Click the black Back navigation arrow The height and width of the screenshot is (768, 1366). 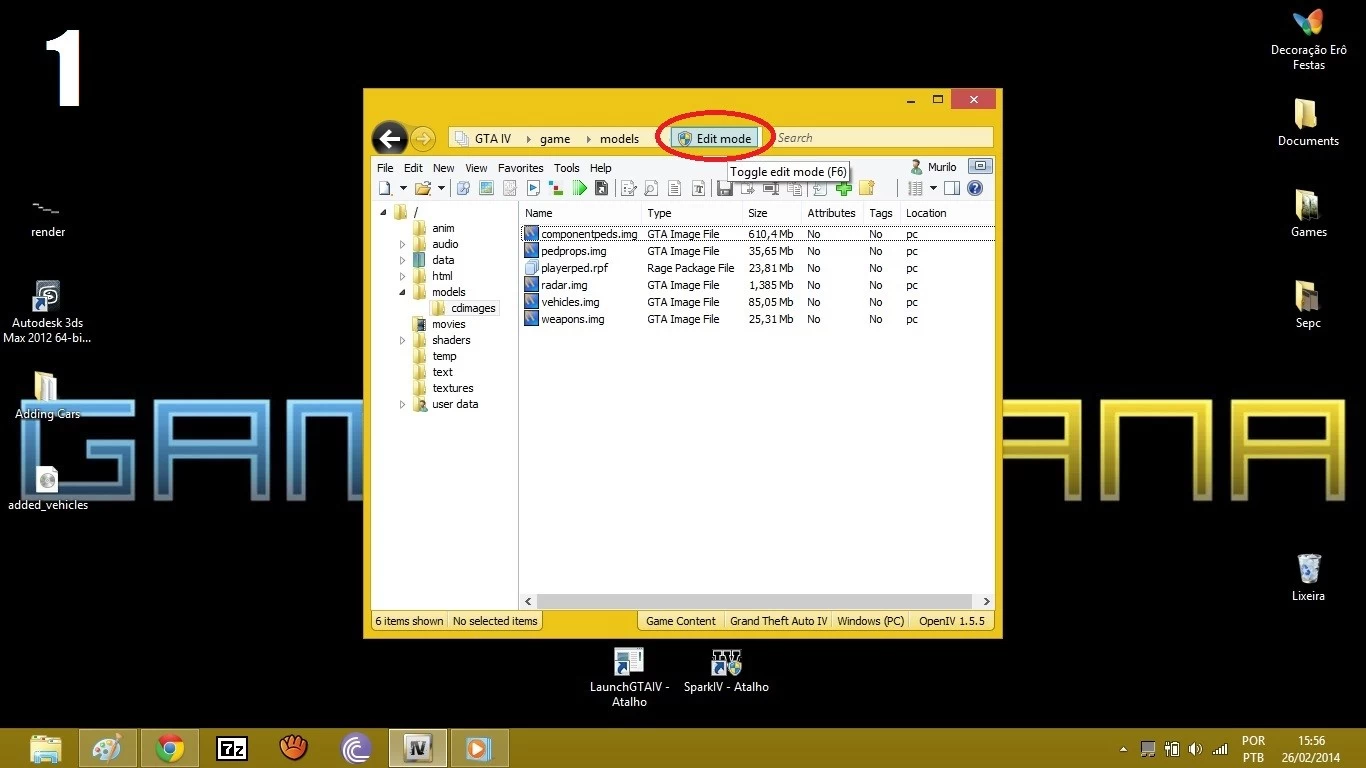[x=390, y=139]
